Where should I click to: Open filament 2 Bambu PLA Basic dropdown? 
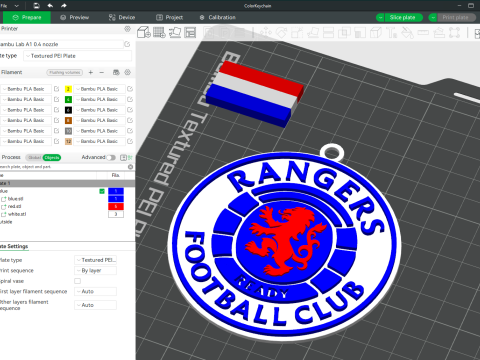pyautogui.click(x=99, y=89)
